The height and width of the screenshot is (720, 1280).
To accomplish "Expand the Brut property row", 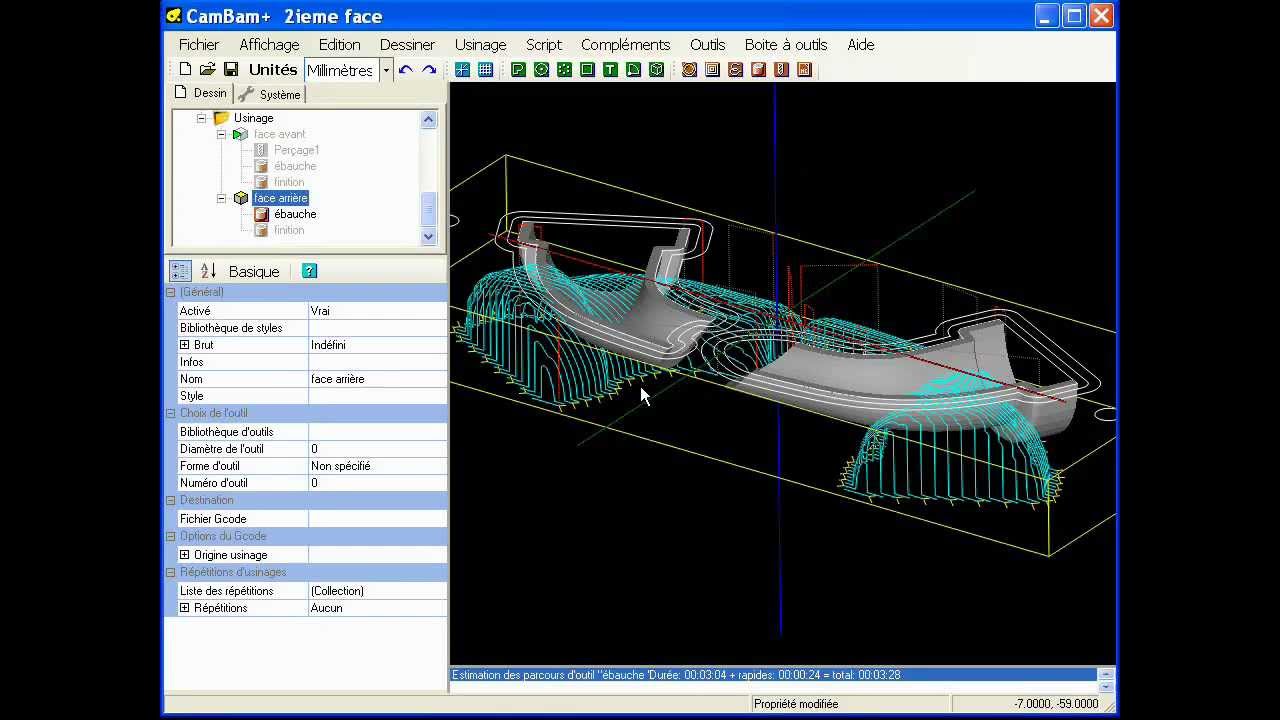I will [184, 345].
